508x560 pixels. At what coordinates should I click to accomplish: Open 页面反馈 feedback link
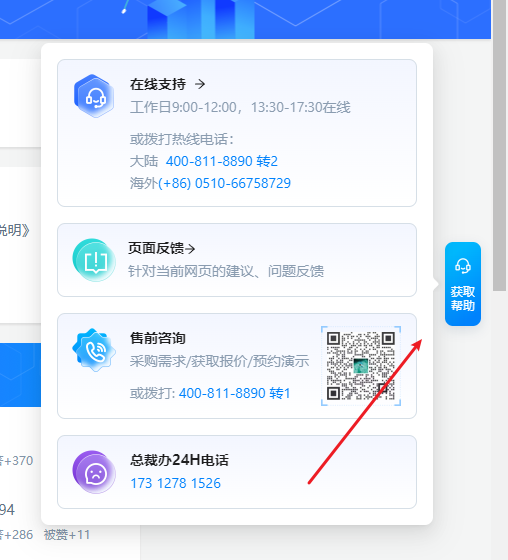pos(156,248)
